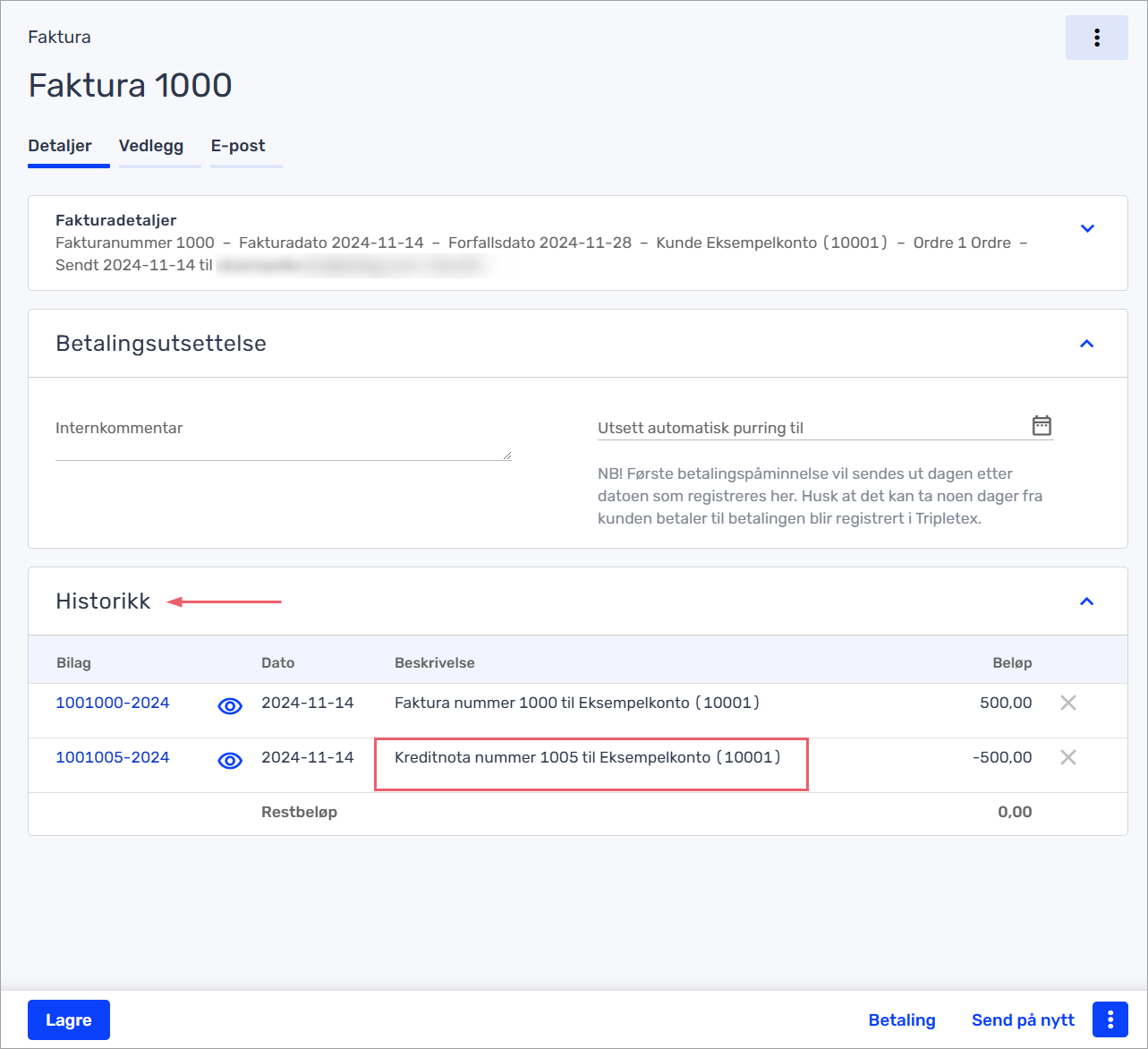Select the Faktura nummer 1000 description
Viewport: 1148px width, 1049px height.
[x=577, y=703]
